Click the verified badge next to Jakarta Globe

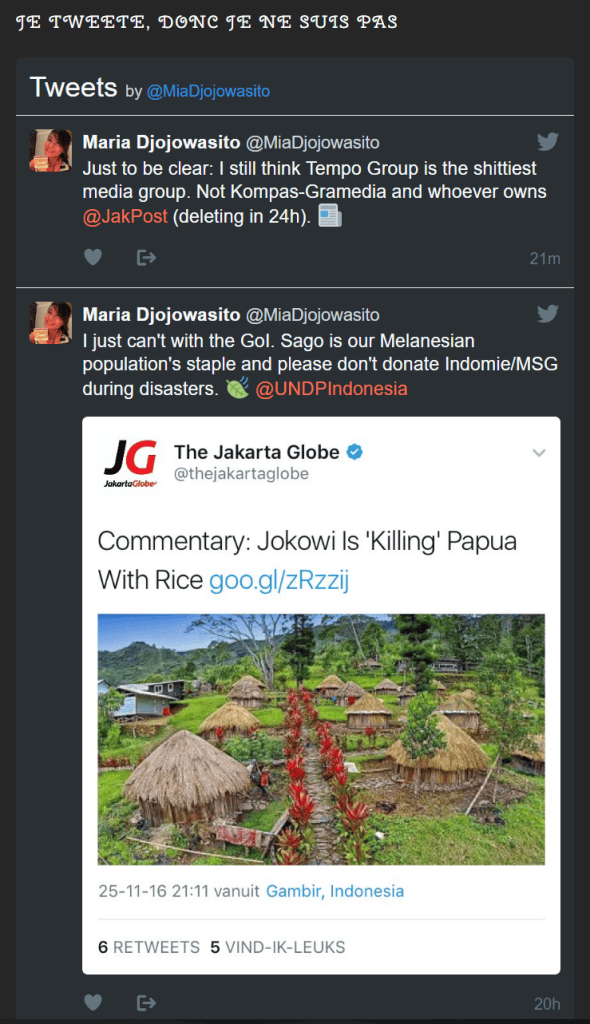(355, 452)
